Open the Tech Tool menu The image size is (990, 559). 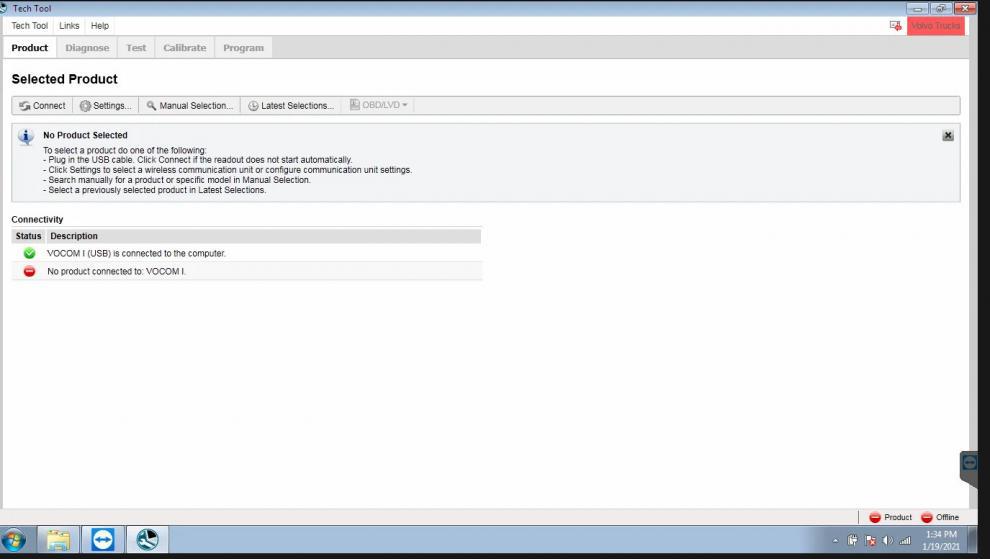[x=30, y=26]
